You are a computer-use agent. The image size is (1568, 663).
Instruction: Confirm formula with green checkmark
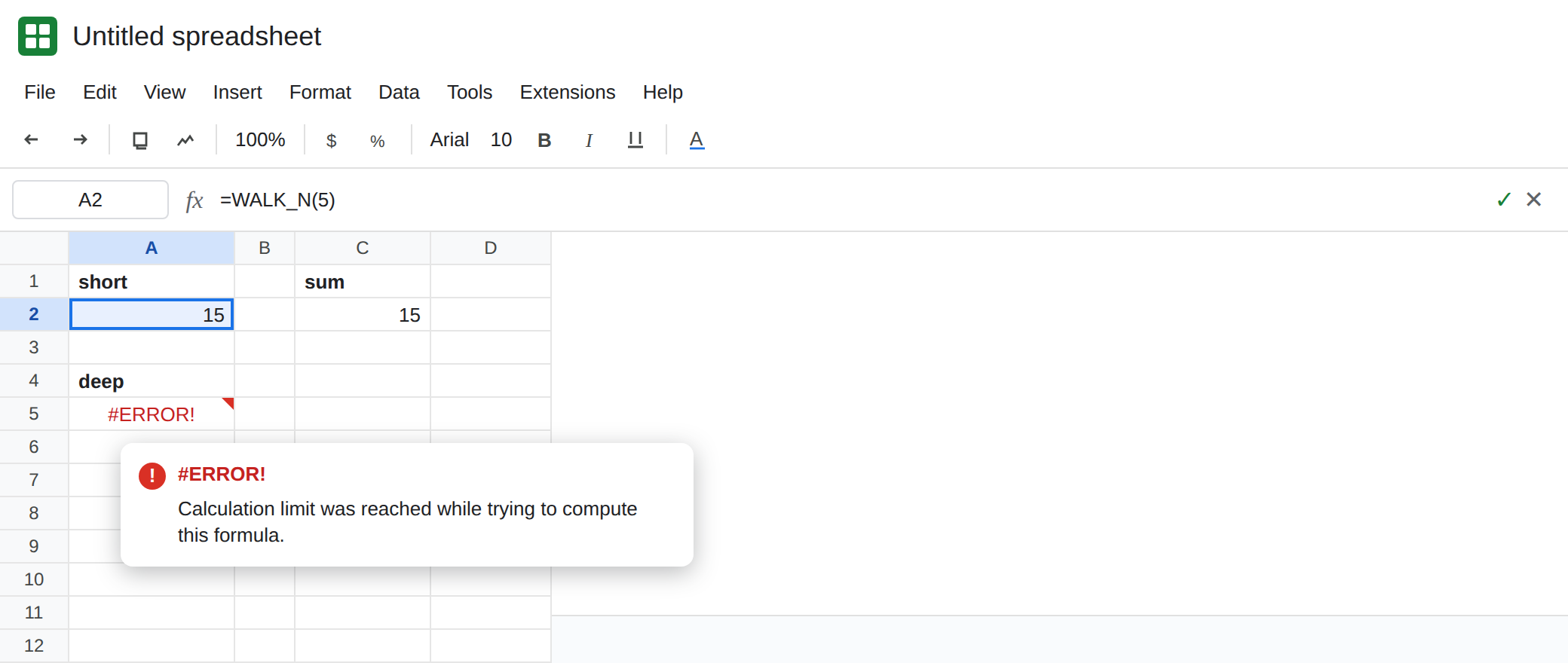pyautogui.click(x=1503, y=200)
